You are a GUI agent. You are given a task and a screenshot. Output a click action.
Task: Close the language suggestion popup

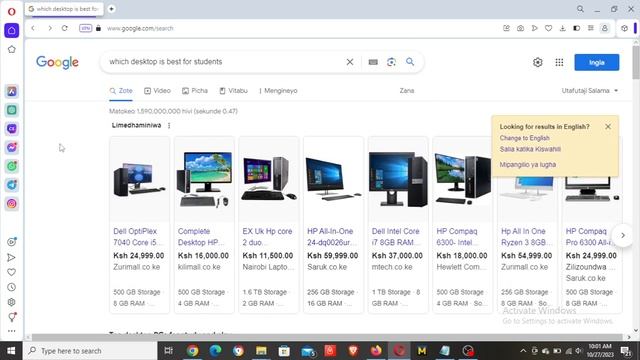coord(608,127)
